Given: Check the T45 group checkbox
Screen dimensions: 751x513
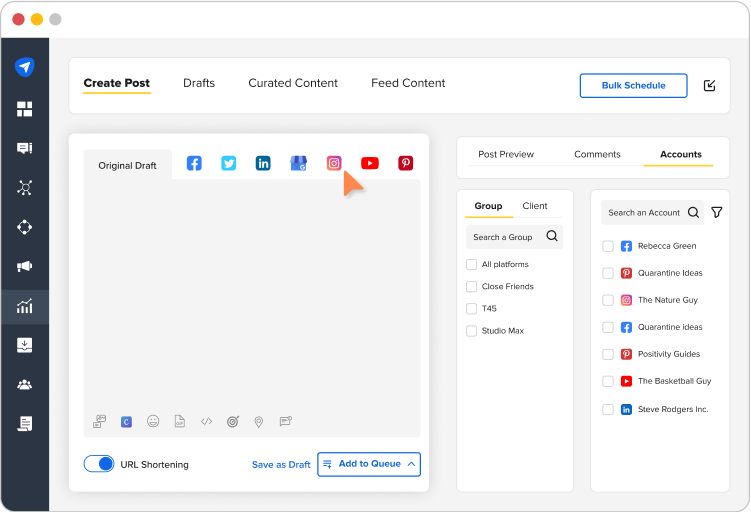Looking at the screenshot, I should pos(471,308).
